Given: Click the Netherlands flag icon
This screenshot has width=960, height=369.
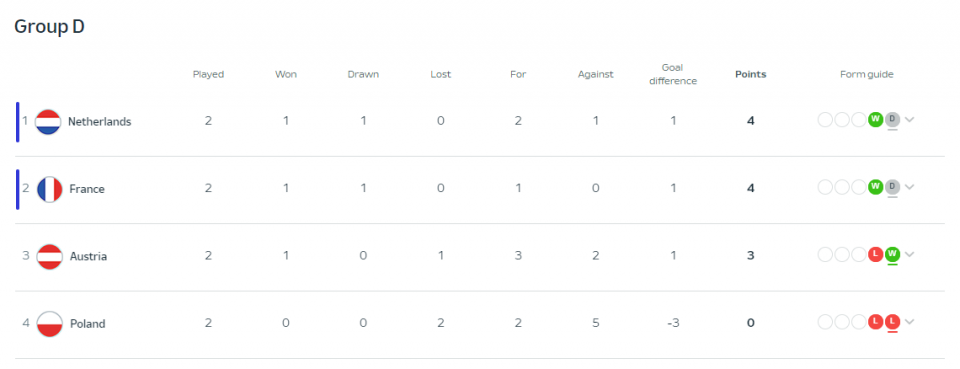Looking at the screenshot, I should click(x=48, y=122).
